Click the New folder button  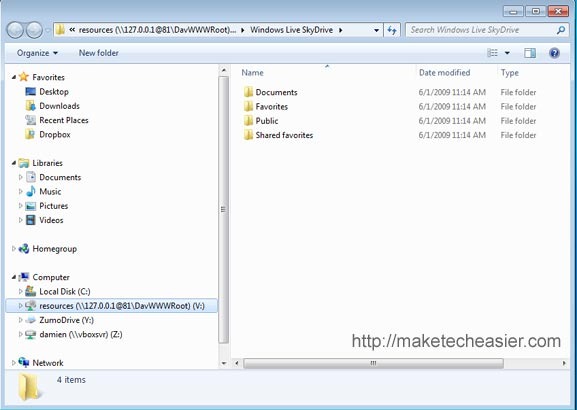(99, 53)
